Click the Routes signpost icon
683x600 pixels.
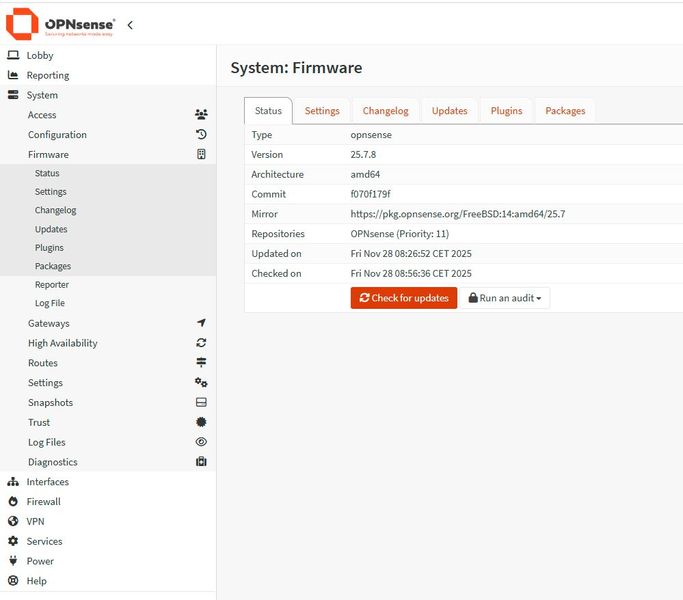(201, 362)
